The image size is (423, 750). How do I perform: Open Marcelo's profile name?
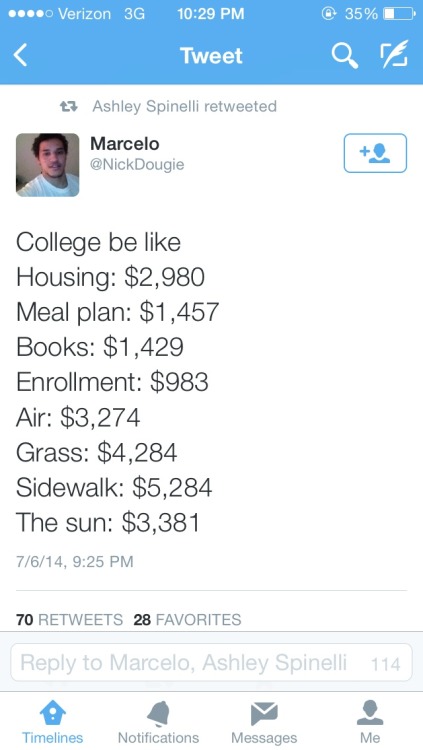[x=124, y=143]
